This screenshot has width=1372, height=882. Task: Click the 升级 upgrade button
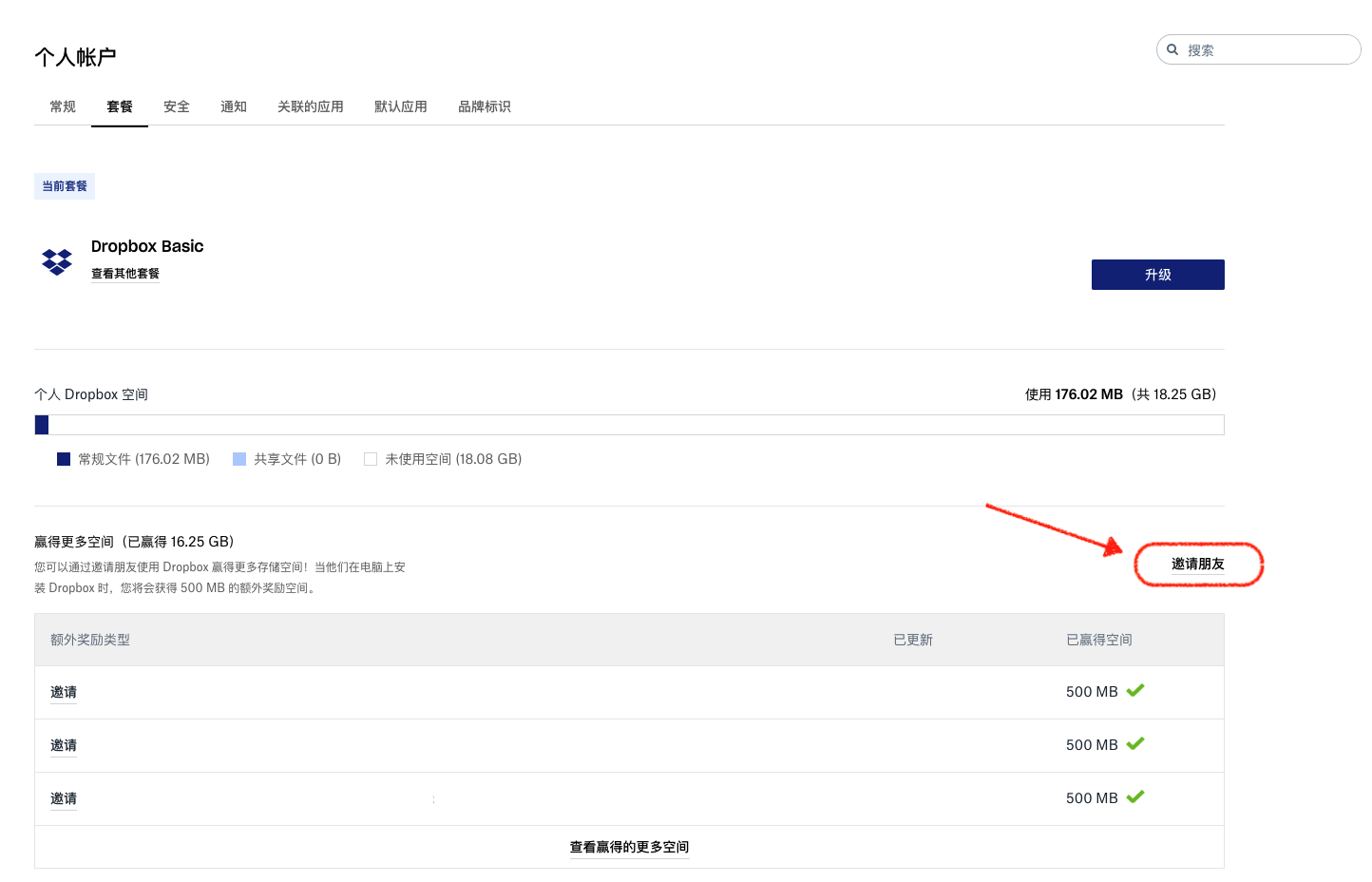[x=1158, y=275]
